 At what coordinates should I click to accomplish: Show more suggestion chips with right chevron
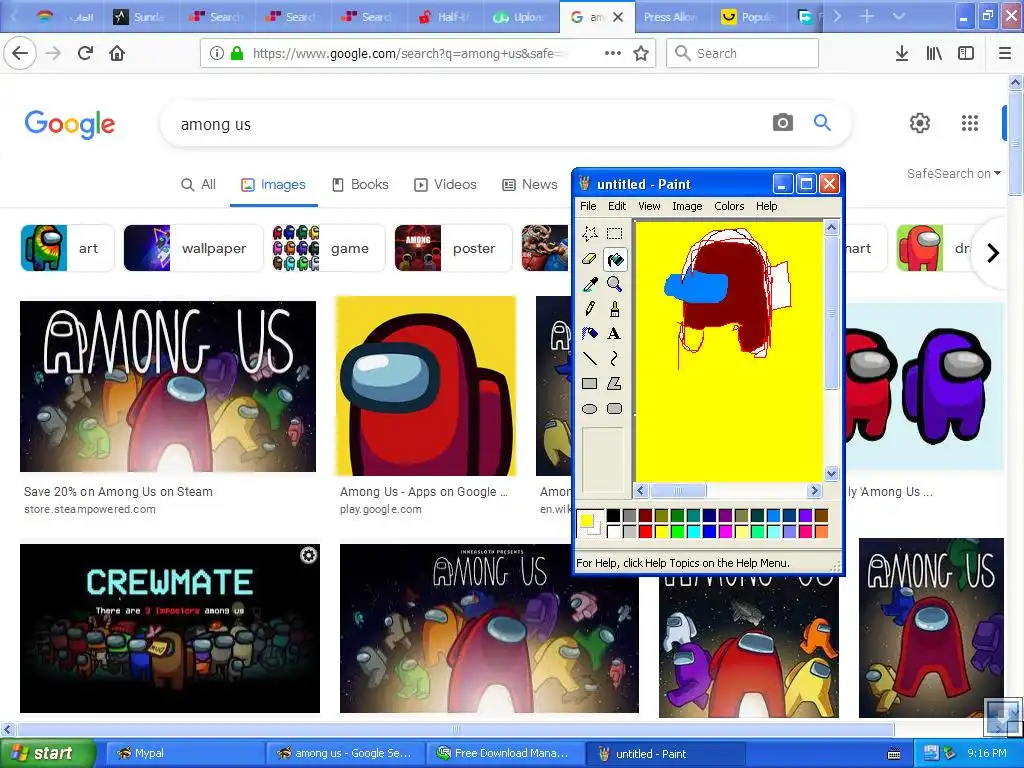993,252
